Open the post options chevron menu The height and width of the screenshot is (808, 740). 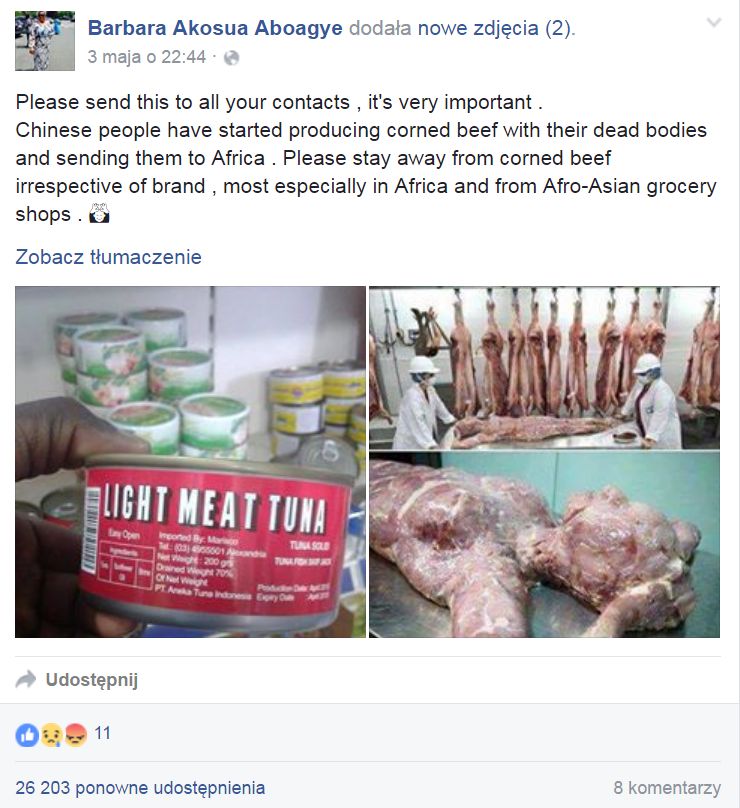click(714, 23)
